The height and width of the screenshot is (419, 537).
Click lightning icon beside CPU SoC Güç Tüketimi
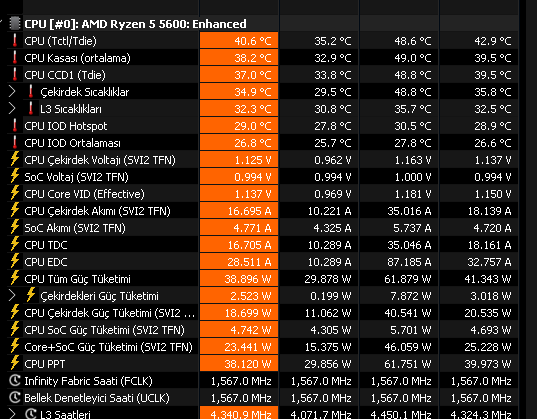[15, 330]
